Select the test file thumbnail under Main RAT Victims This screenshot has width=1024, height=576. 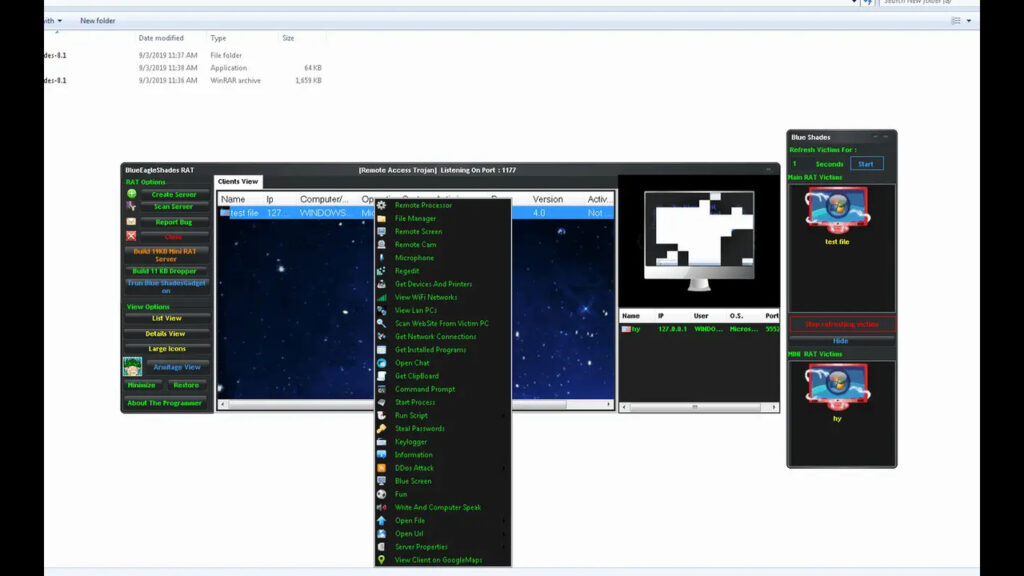pos(837,216)
